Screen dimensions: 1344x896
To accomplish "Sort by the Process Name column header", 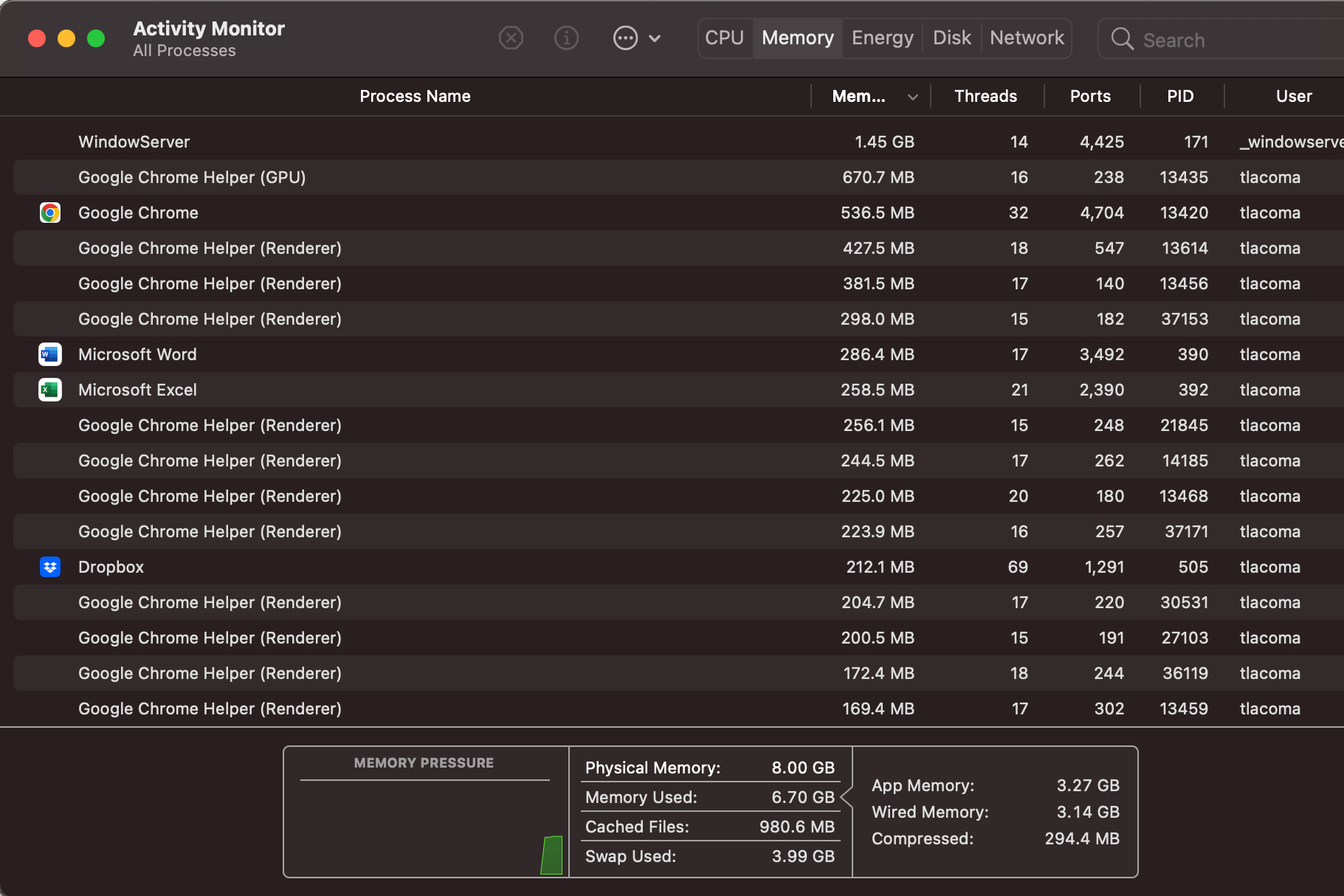I will [x=415, y=96].
